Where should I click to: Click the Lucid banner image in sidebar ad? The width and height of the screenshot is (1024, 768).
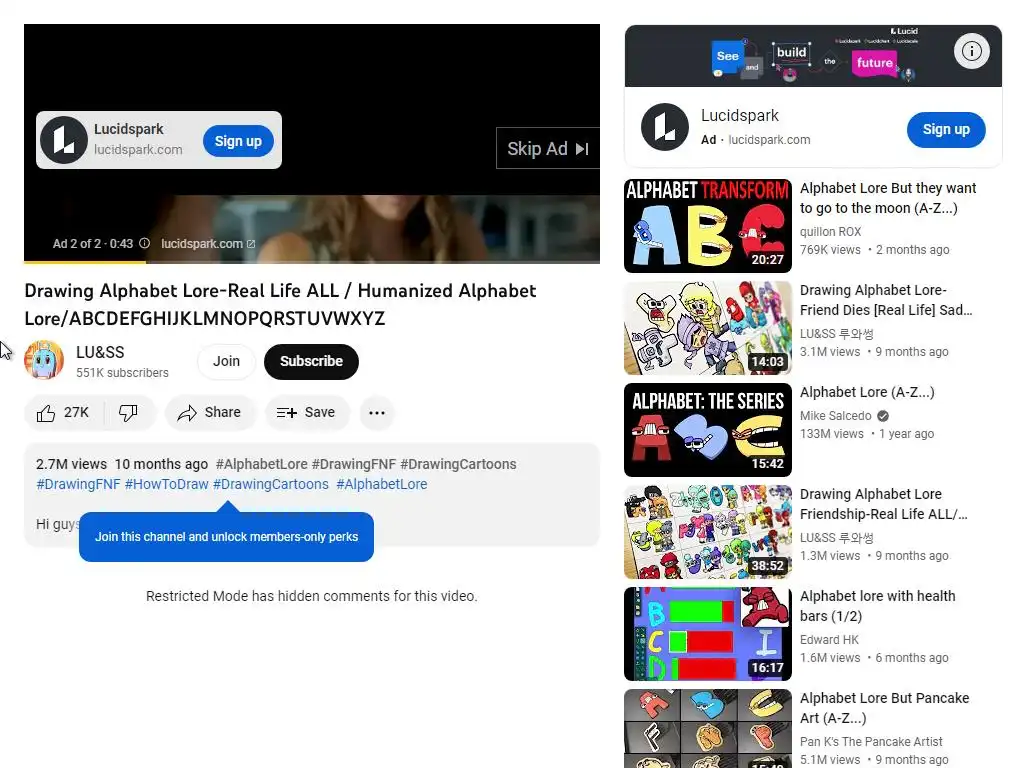tap(813, 56)
